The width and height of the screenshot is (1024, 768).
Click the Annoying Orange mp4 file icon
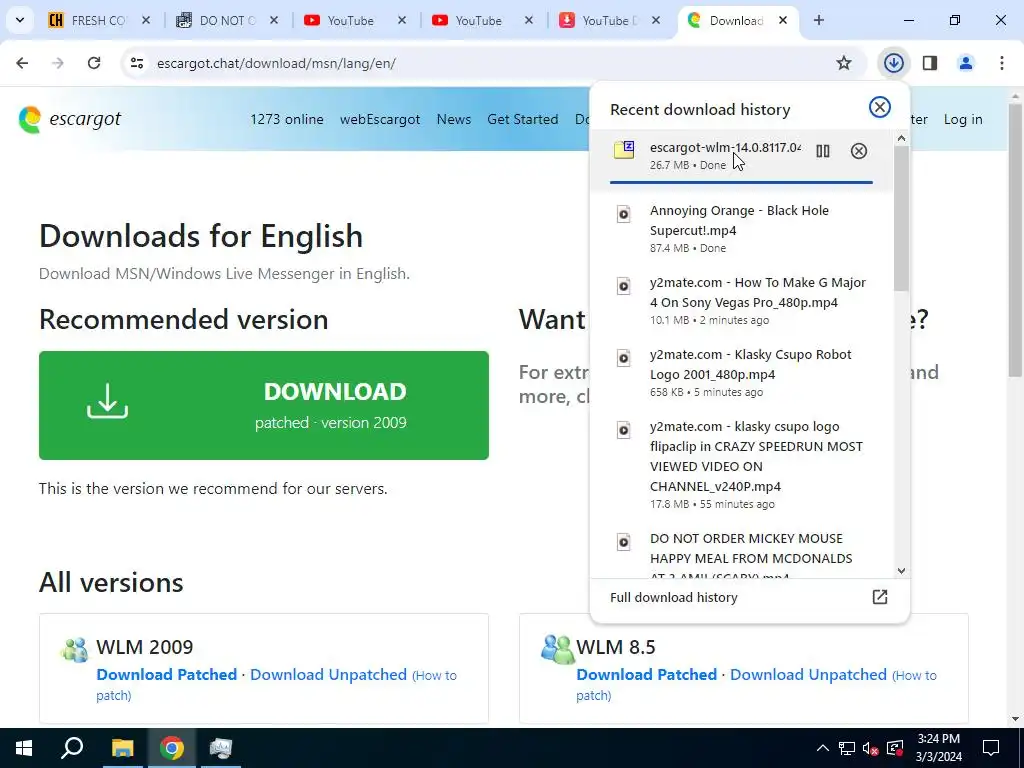tap(624, 214)
